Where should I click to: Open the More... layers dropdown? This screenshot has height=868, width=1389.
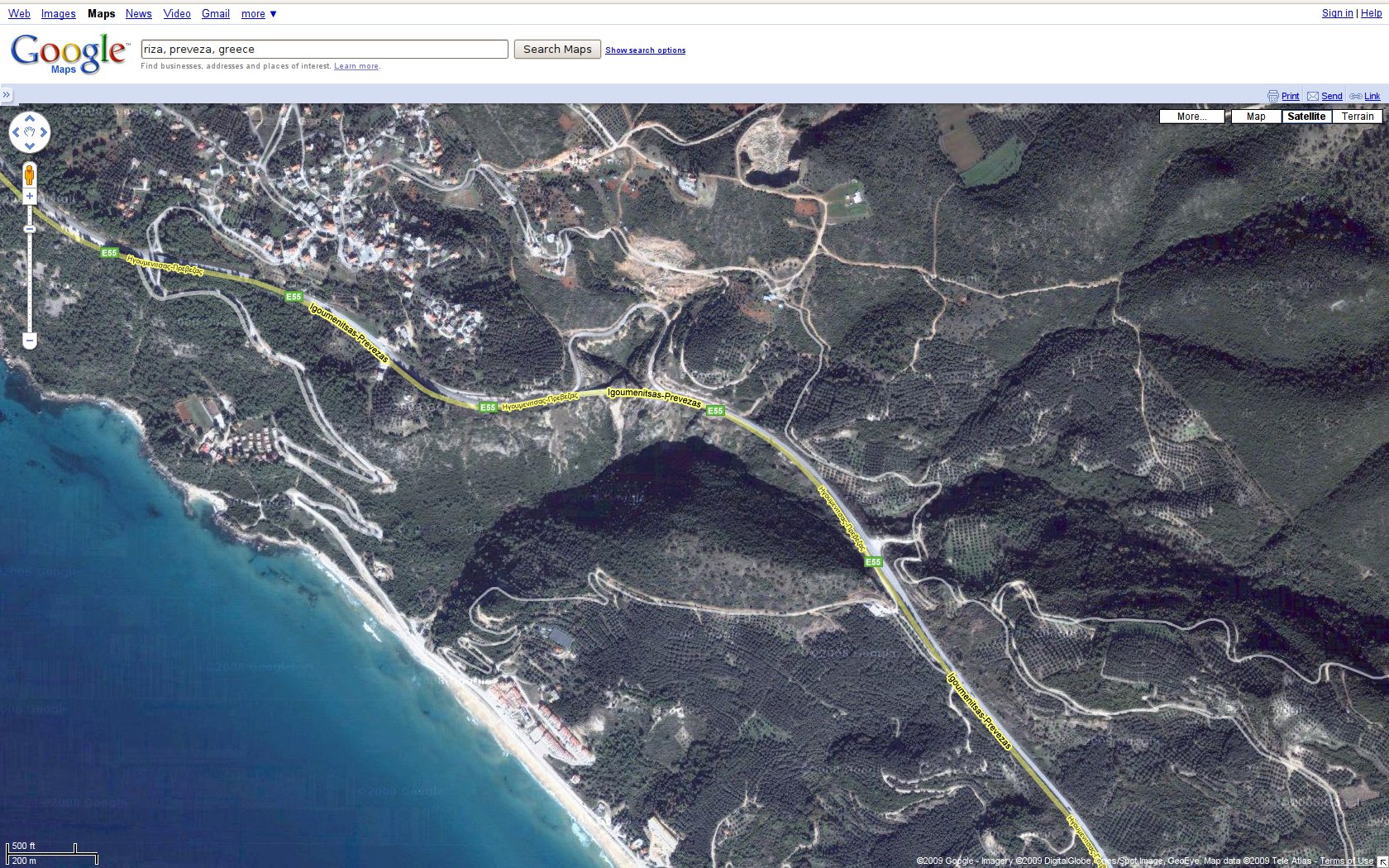1191,117
